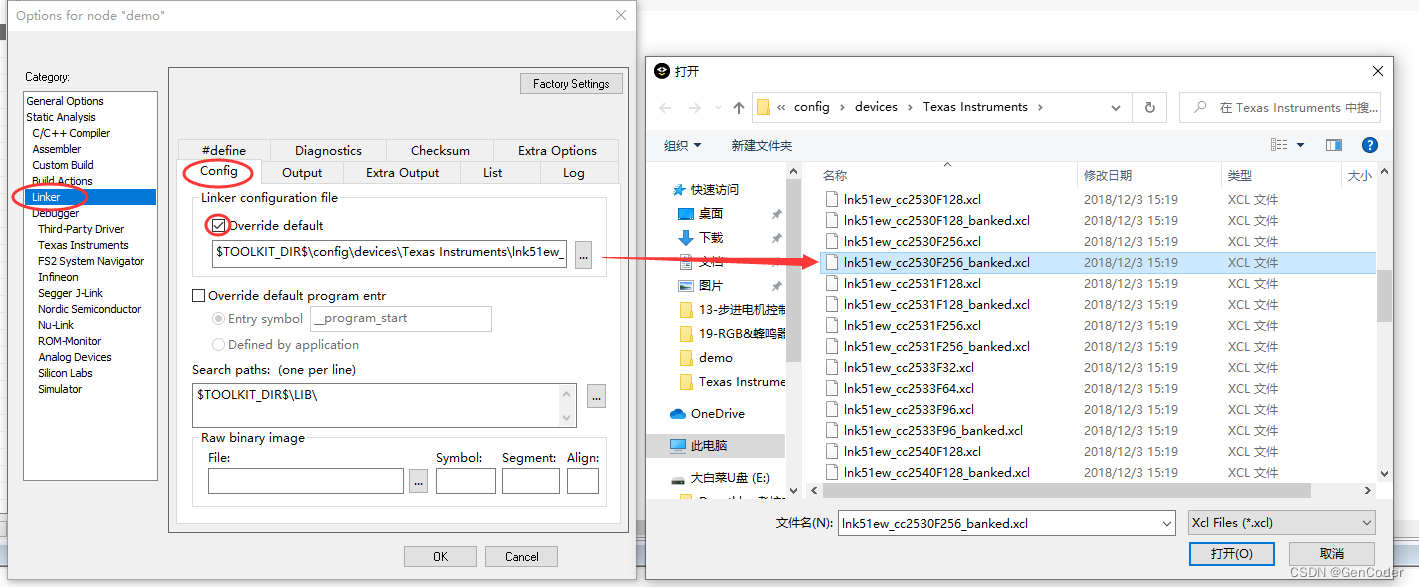Open the USB drive (E:) in sidebar

(729, 478)
